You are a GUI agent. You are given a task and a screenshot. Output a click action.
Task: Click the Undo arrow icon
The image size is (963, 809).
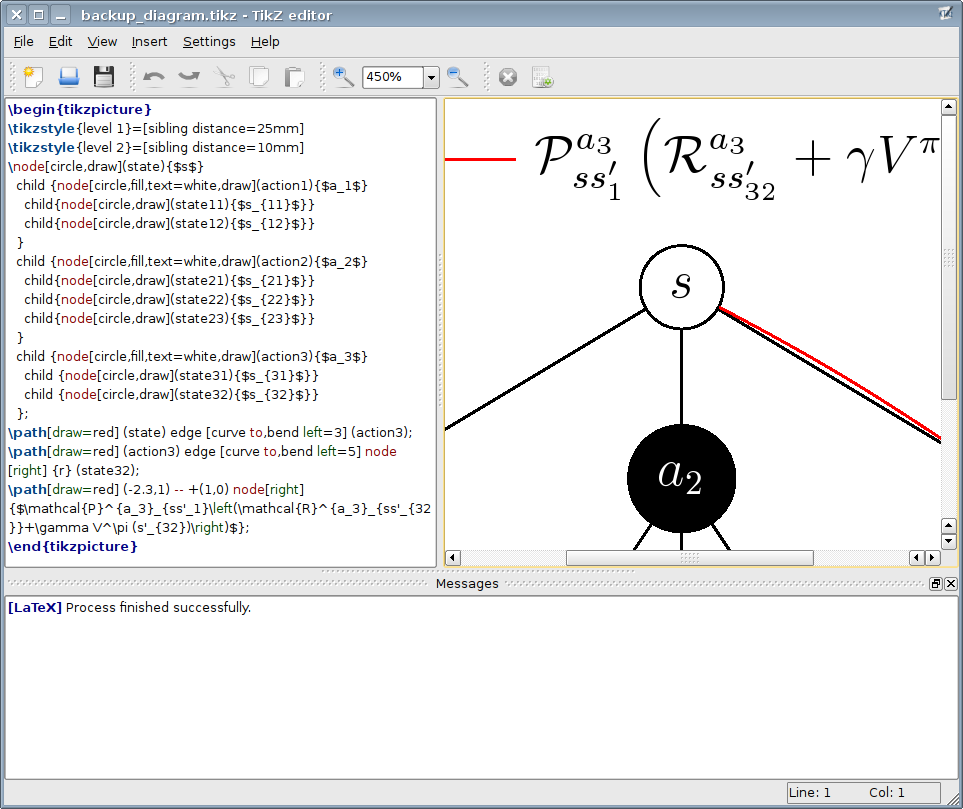coord(154,77)
